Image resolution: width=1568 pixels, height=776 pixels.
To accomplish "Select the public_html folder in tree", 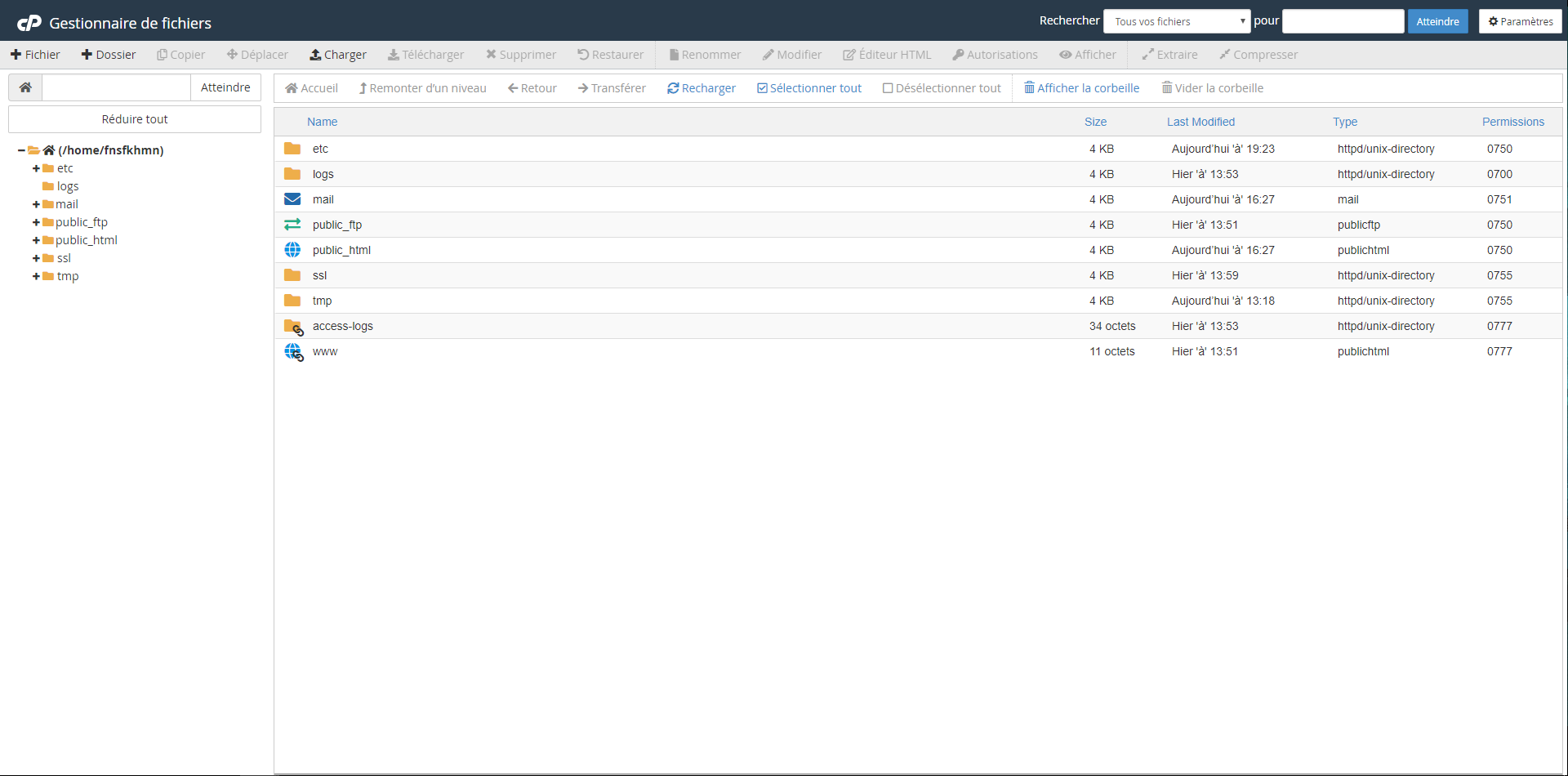I will (x=87, y=240).
